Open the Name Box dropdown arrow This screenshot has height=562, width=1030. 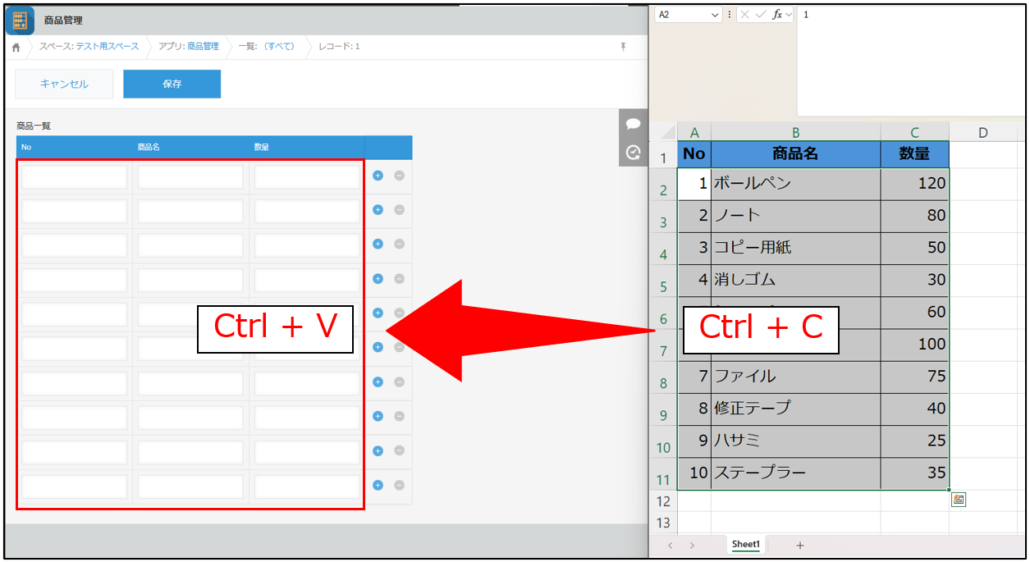pos(715,15)
